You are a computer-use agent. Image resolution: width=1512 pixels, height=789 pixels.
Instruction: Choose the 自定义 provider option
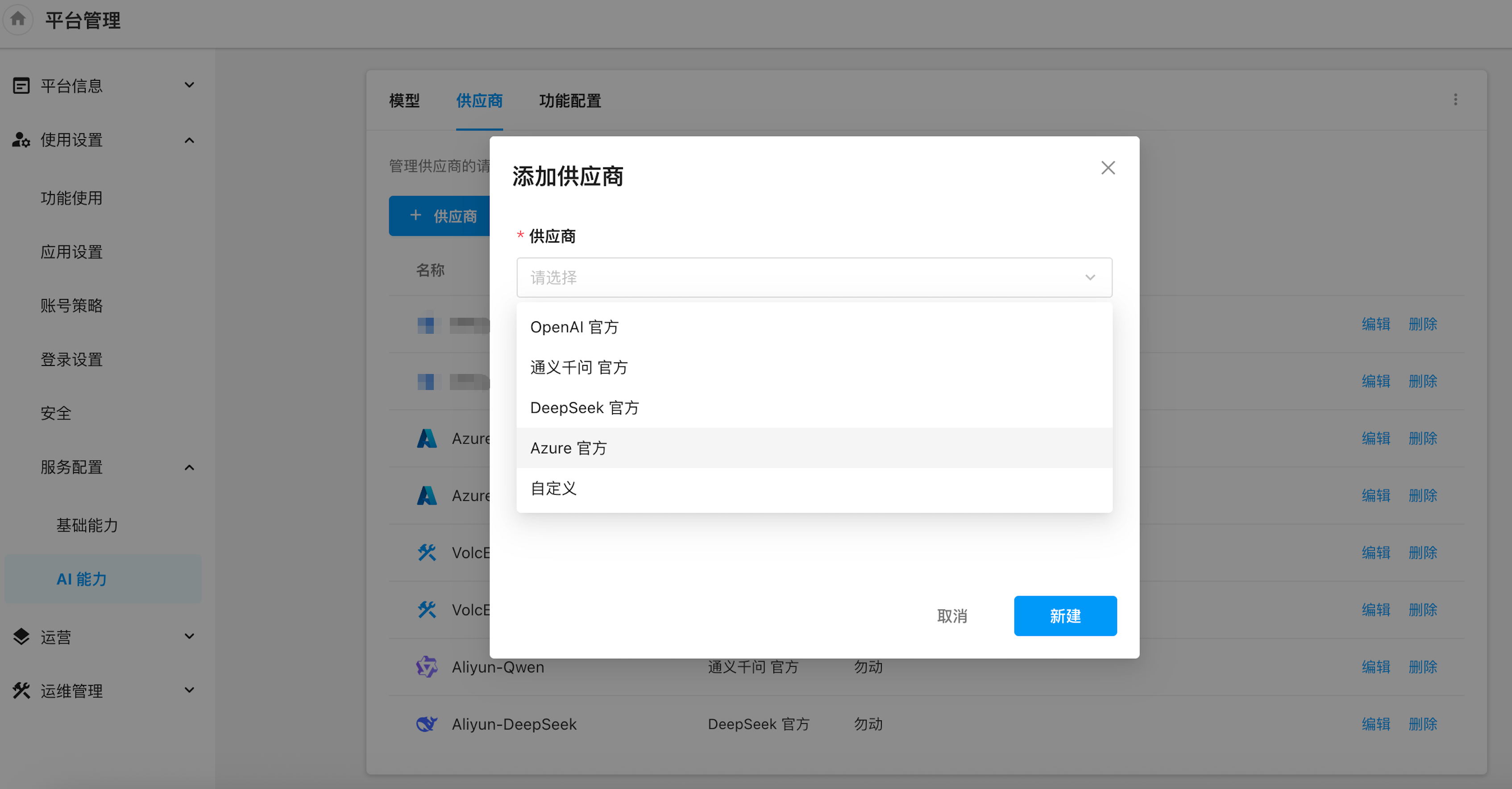(553, 488)
